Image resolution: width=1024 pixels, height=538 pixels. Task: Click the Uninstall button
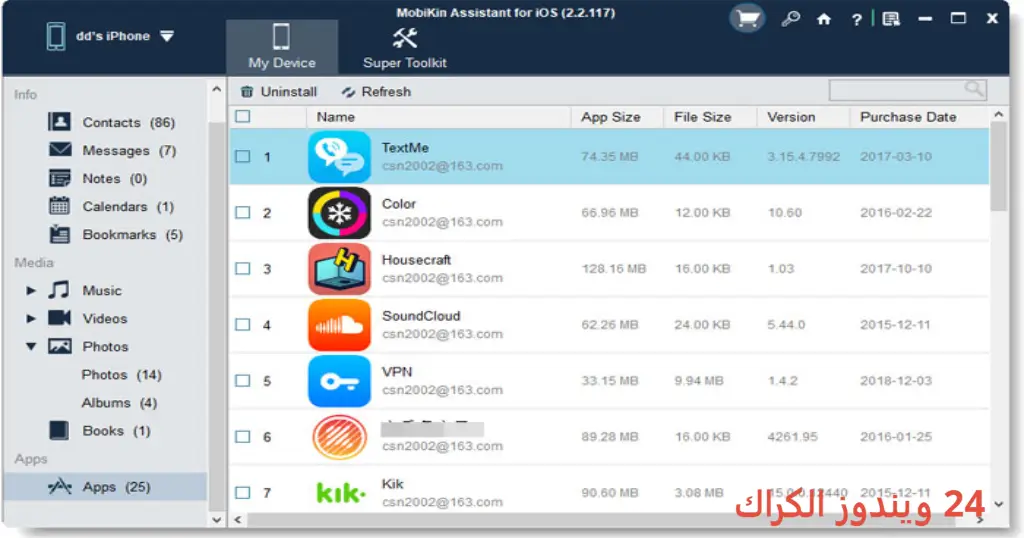click(279, 92)
